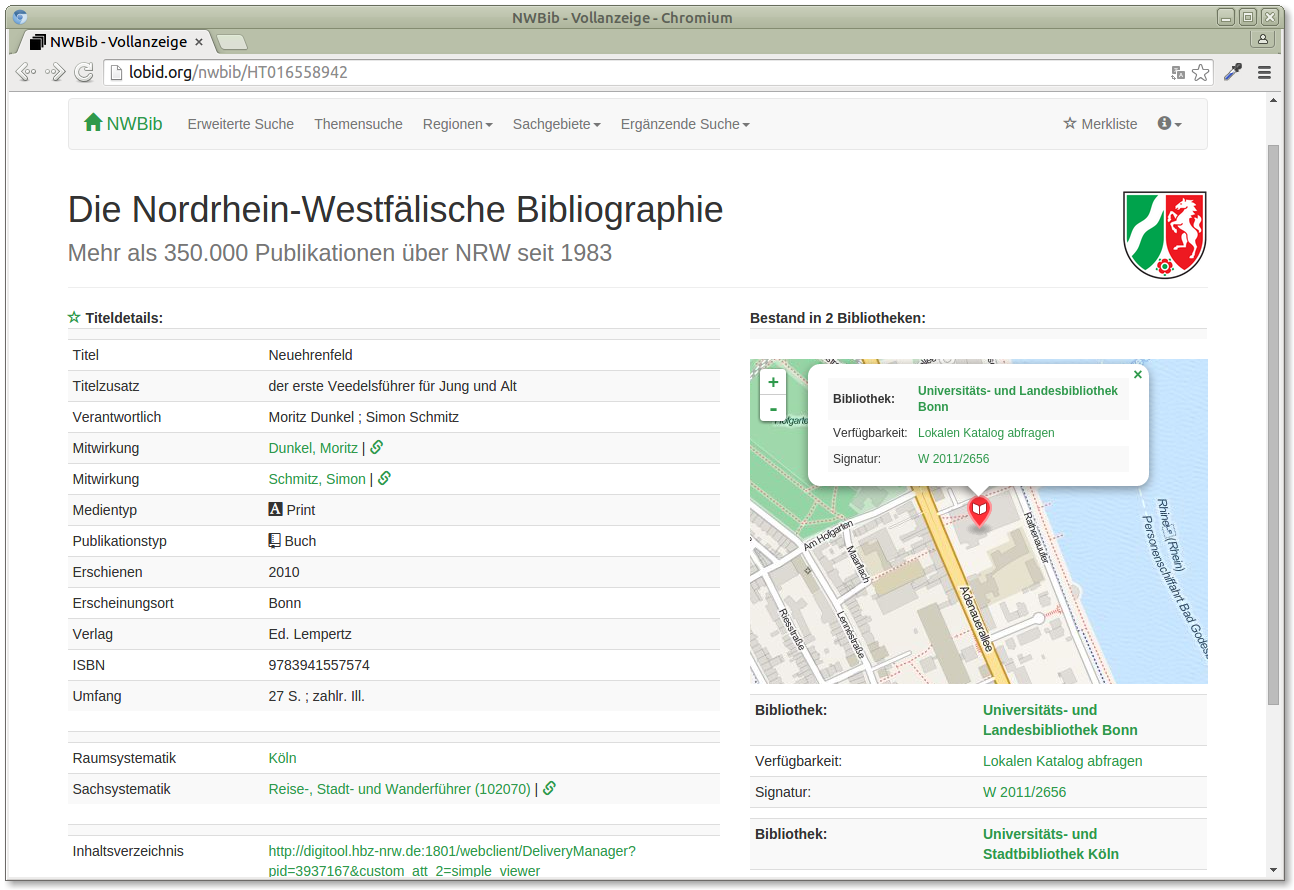Open the Köln Raumsystematik link
1294x890 pixels.
283,758
